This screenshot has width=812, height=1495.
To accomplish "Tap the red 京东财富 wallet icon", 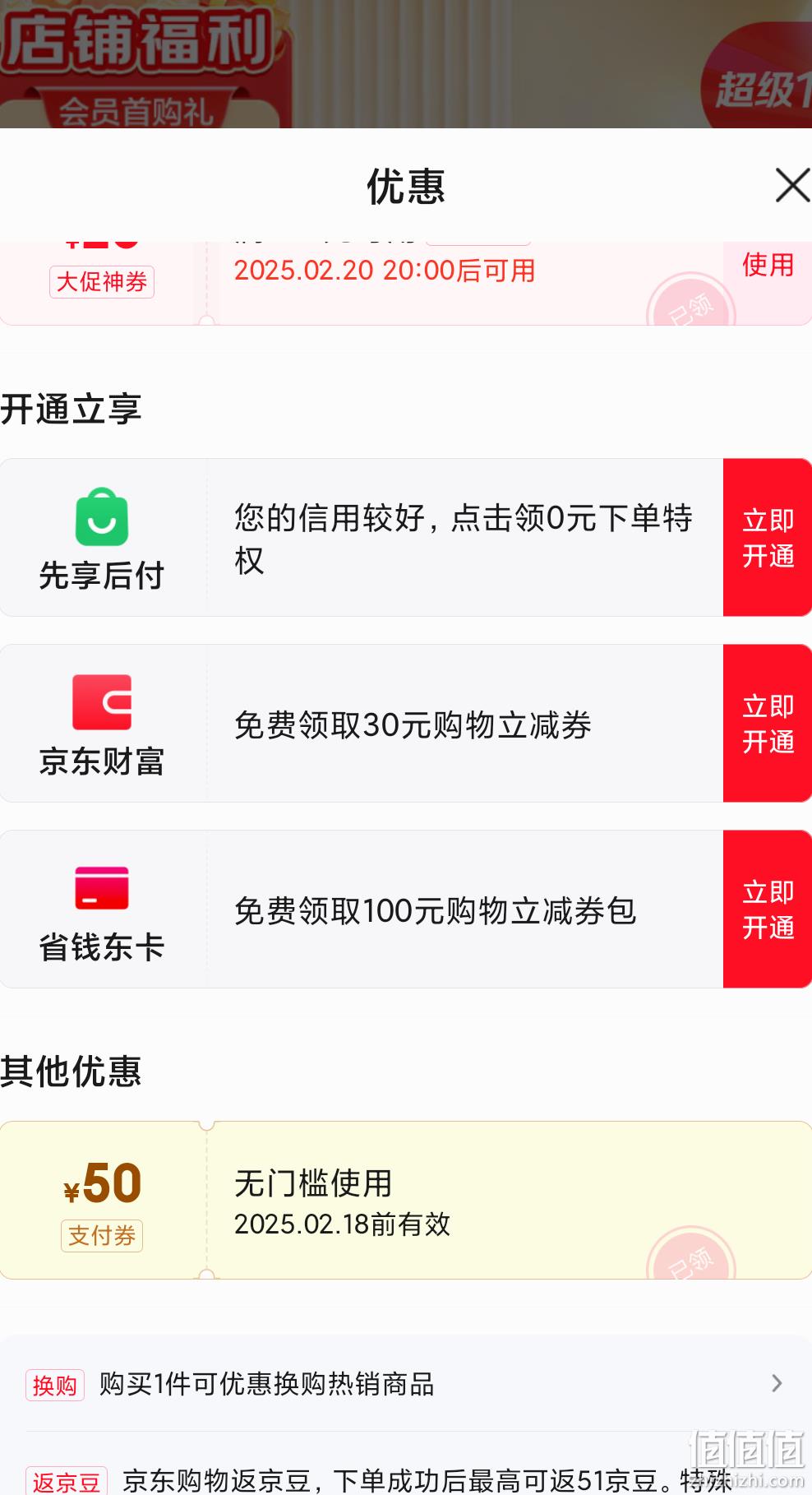I will 102,702.
